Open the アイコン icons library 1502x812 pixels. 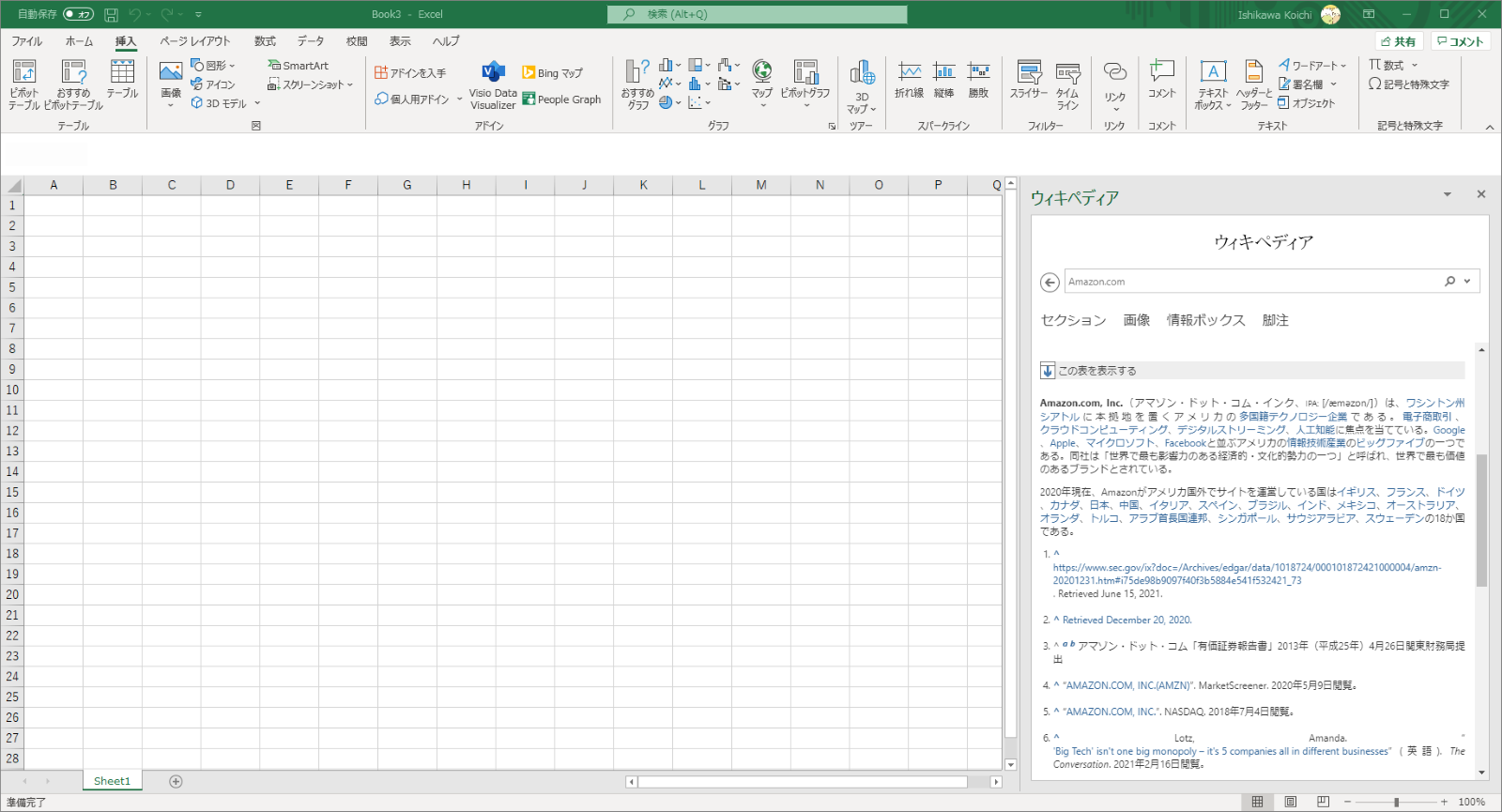coord(213,84)
